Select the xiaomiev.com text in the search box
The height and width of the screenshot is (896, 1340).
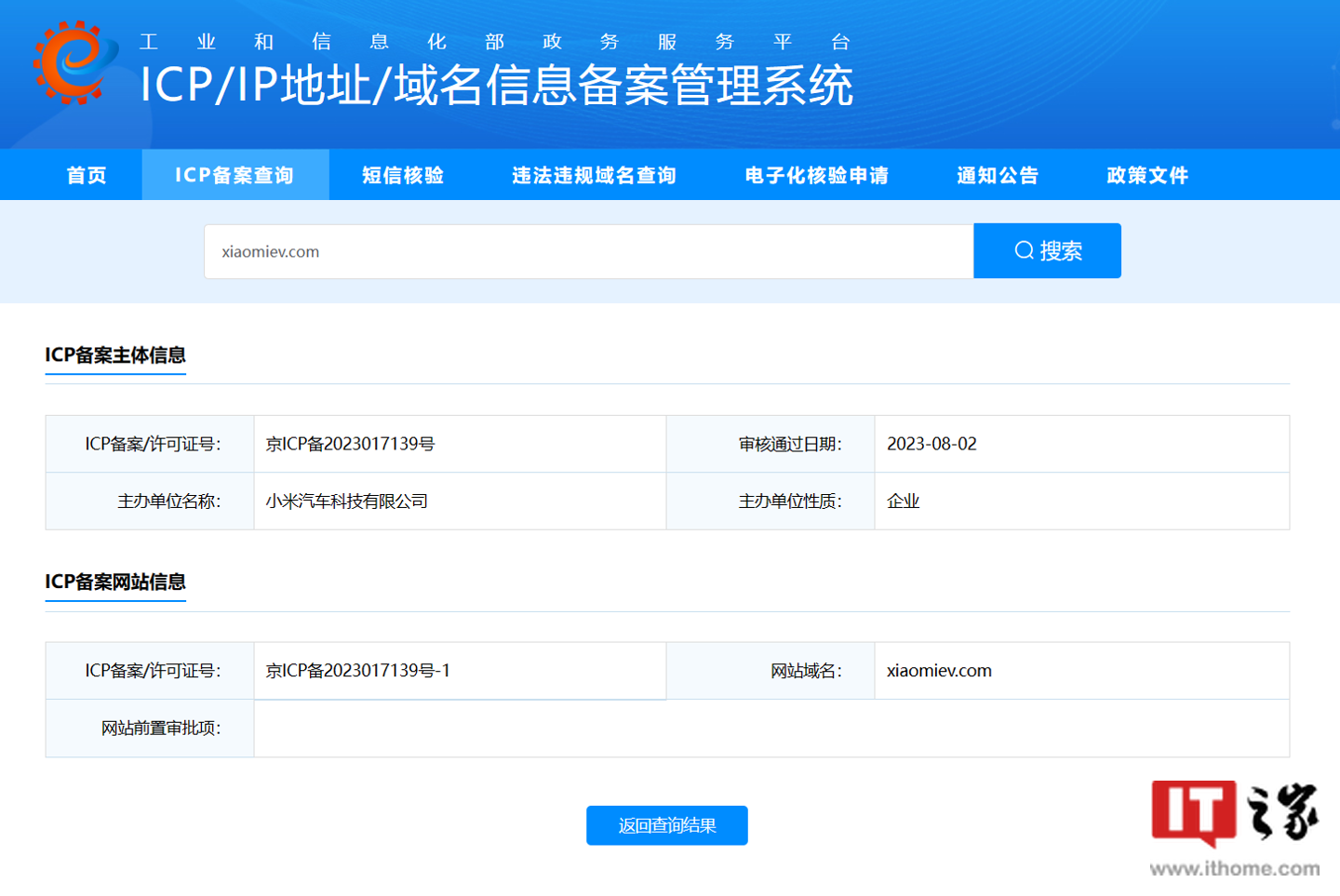271,250
